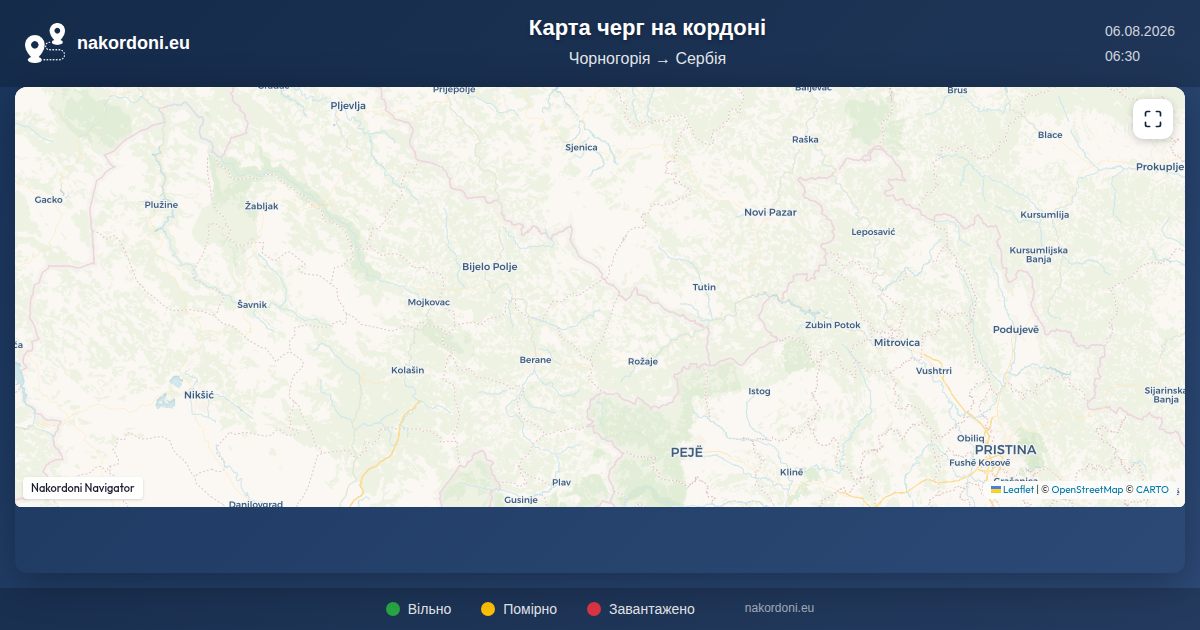Click the Mitrovica map label
1200x630 pixels.
(896, 343)
